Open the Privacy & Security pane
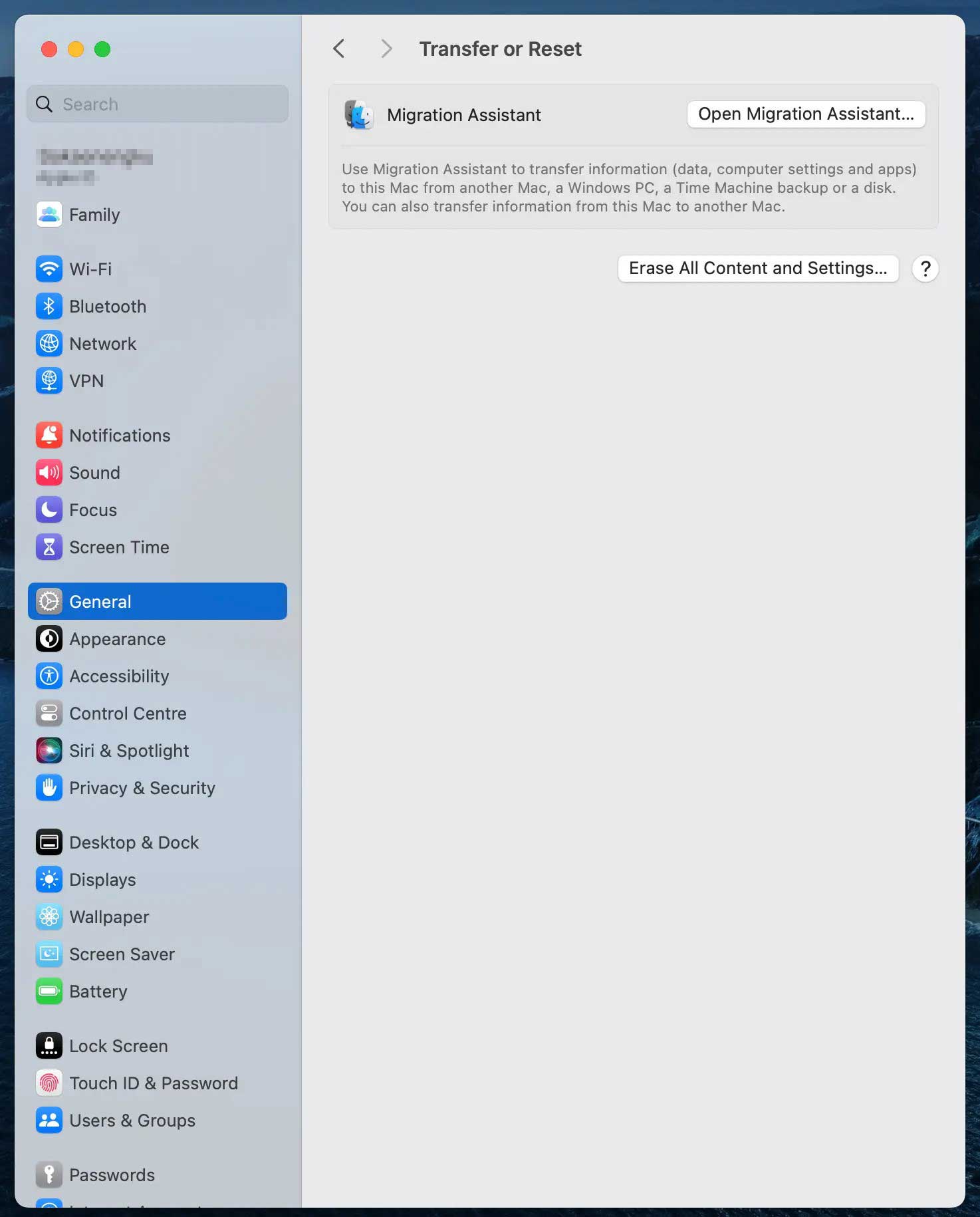Image resolution: width=980 pixels, height=1217 pixels. (x=142, y=788)
